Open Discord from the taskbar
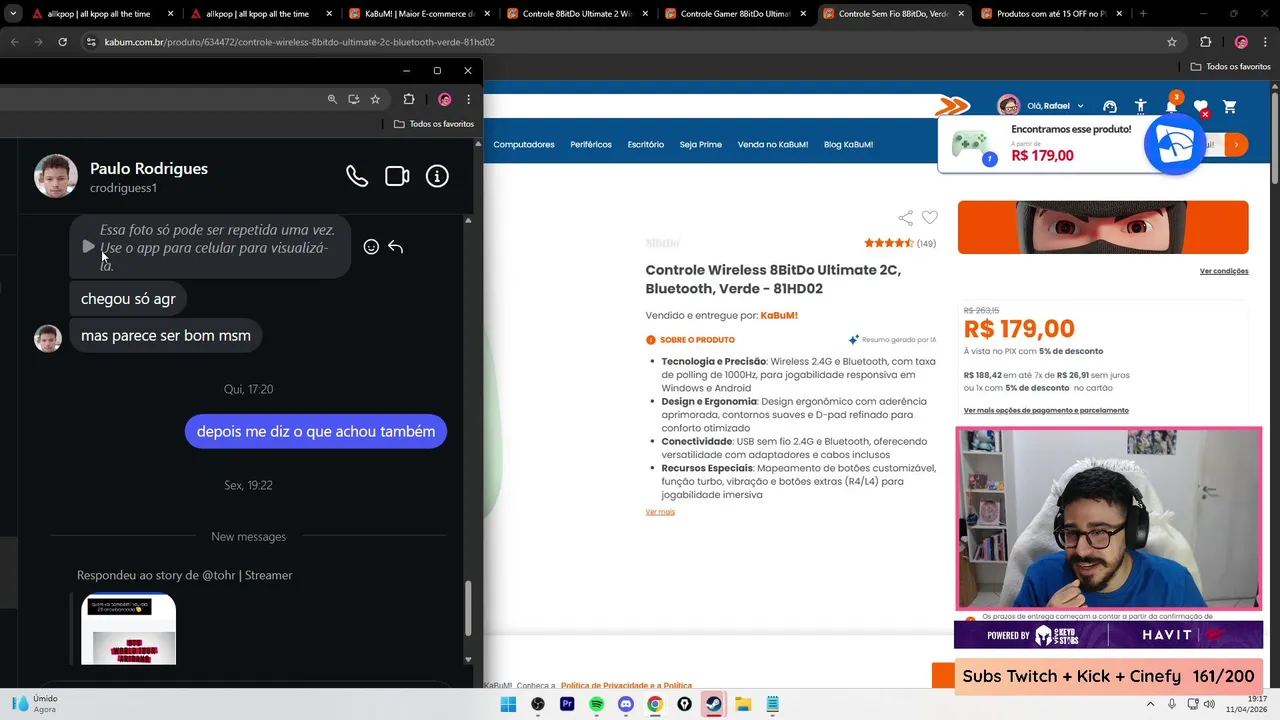This screenshot has height=720, width=1280. point(626,704)
